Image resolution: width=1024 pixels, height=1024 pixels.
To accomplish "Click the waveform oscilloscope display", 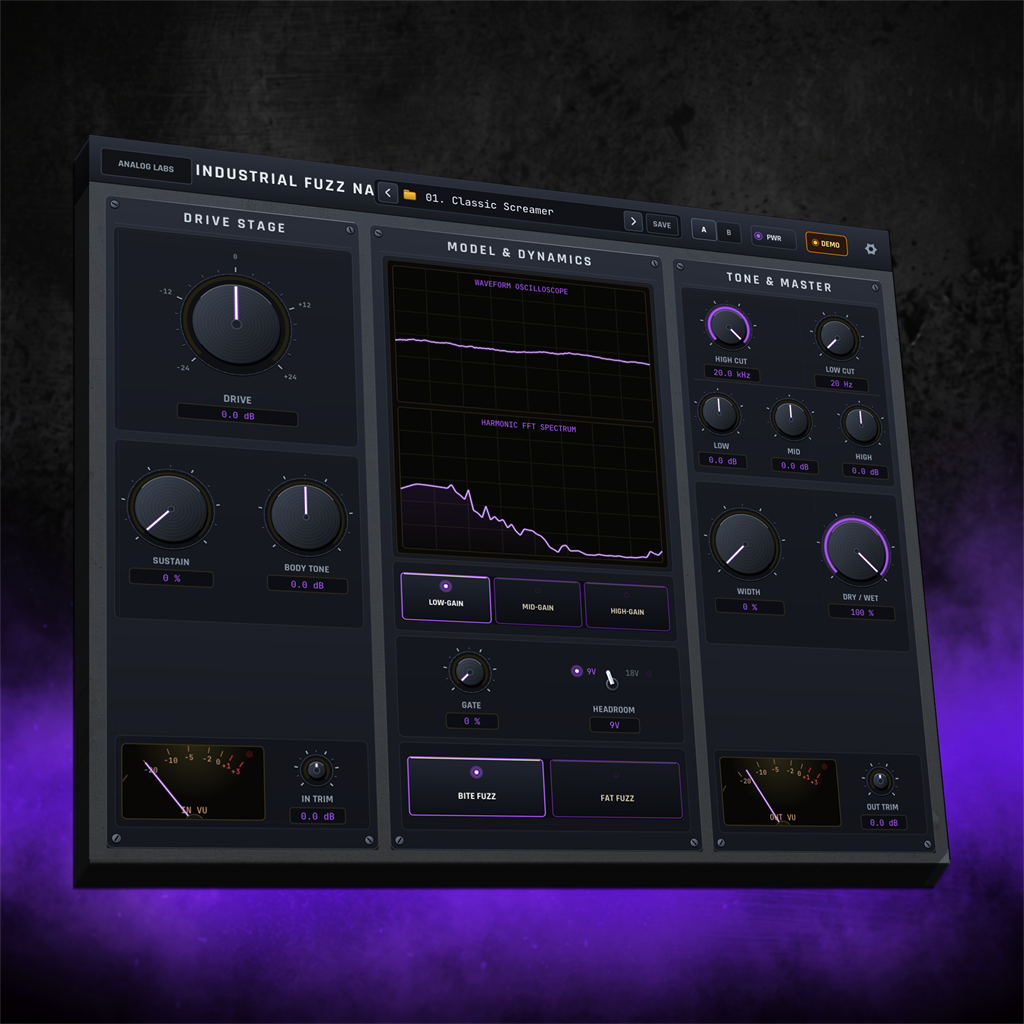I will 522,343.
